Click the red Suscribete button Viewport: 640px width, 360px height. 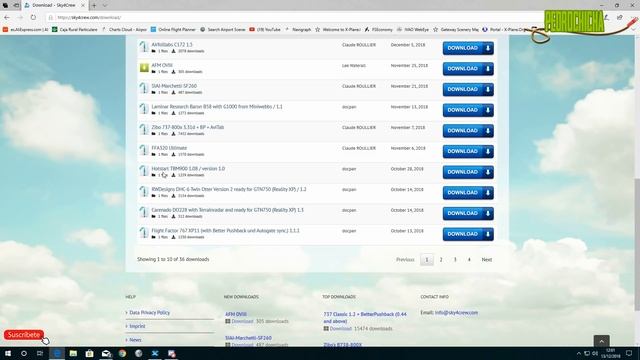coord(24,335)
